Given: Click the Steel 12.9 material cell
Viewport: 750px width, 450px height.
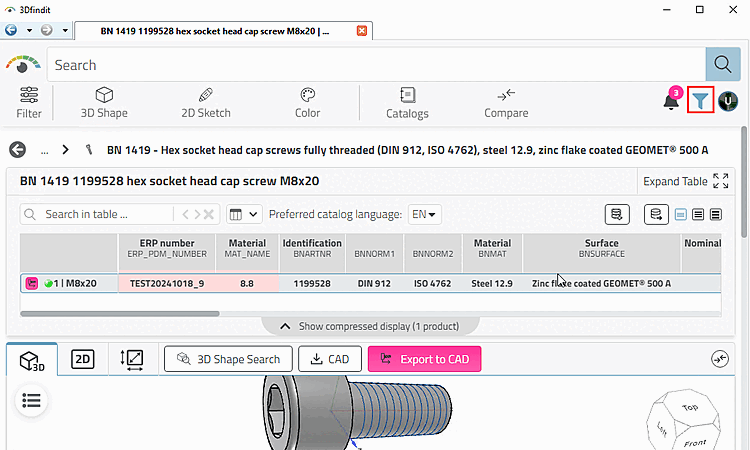Looking at the screenshot, I should (492, 284).
